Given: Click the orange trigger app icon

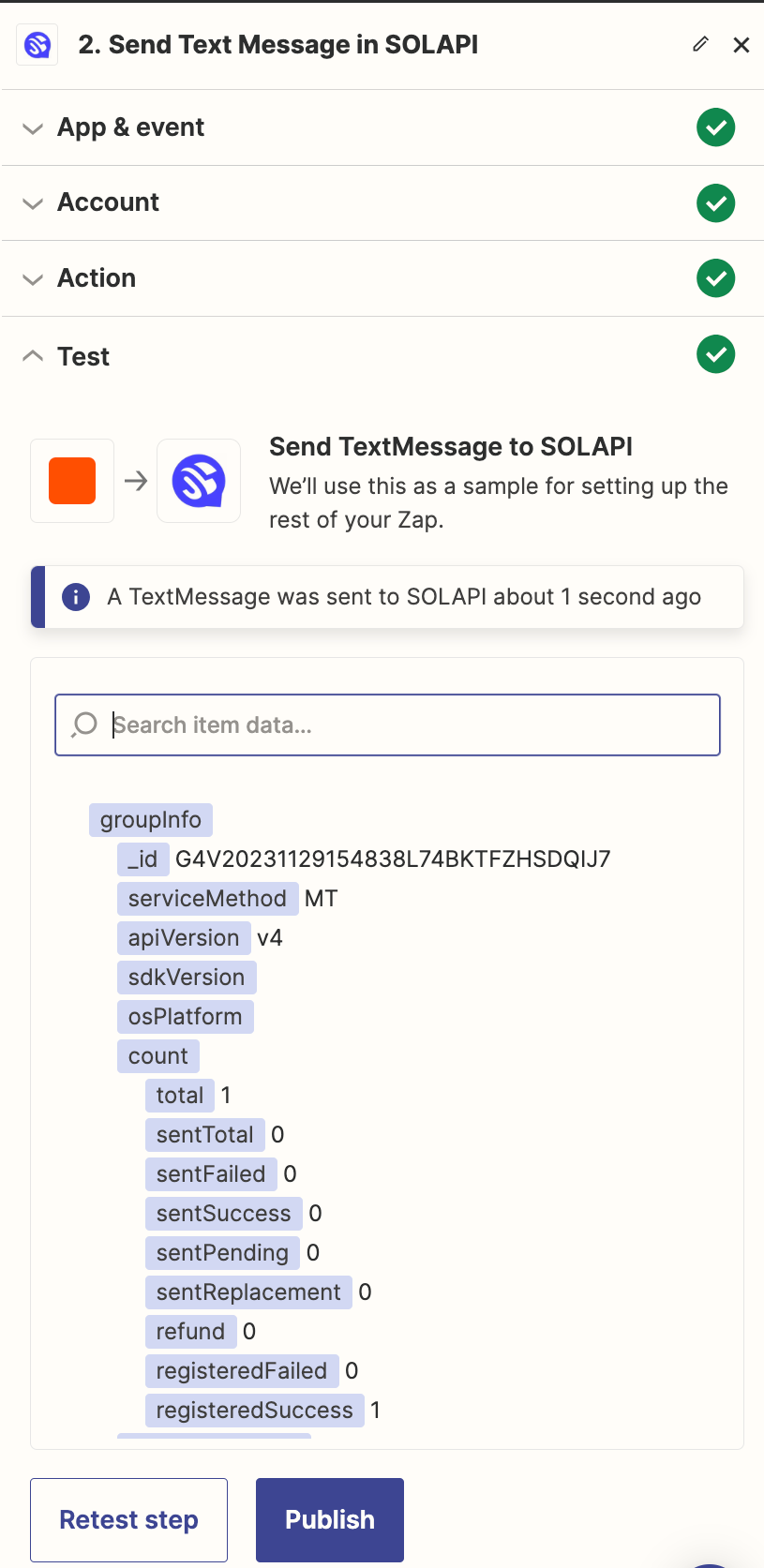Looking at the screenshot, I should 72,481.
